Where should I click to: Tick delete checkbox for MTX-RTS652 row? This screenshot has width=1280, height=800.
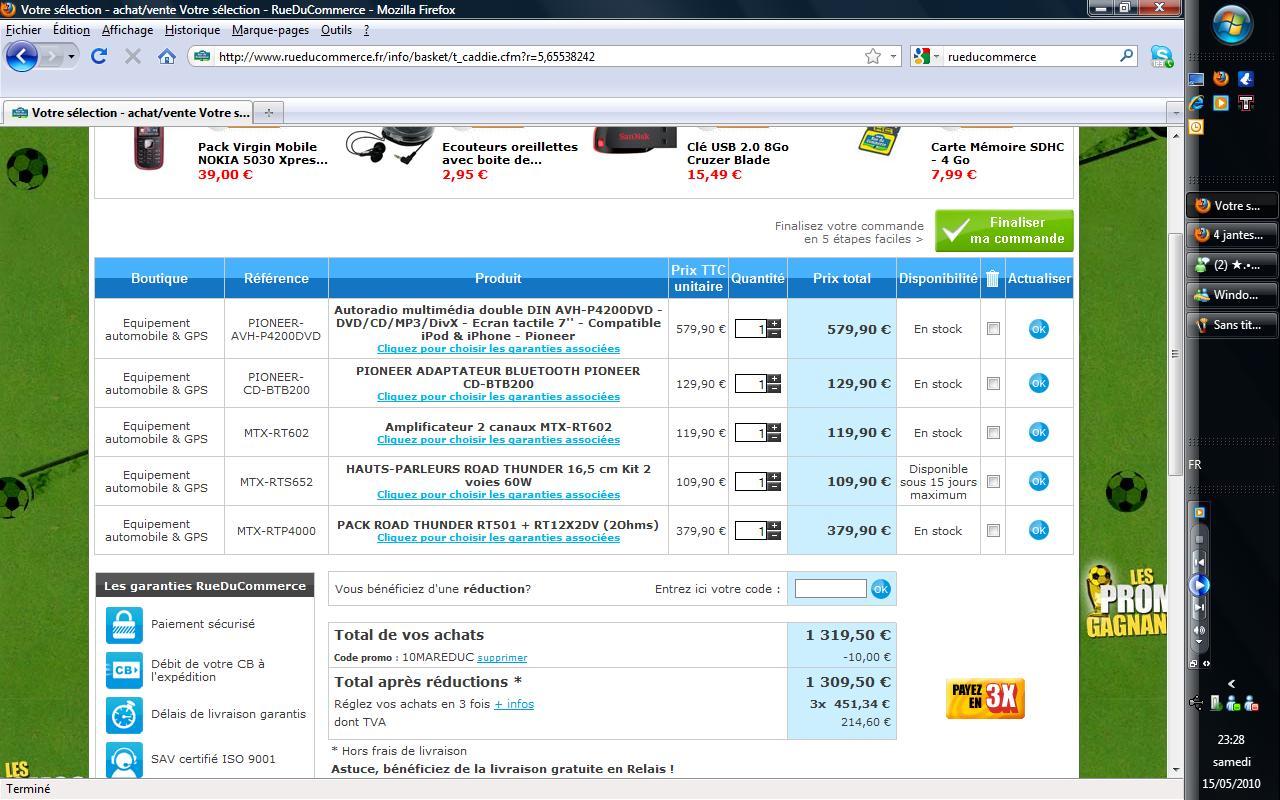[993, 481]
